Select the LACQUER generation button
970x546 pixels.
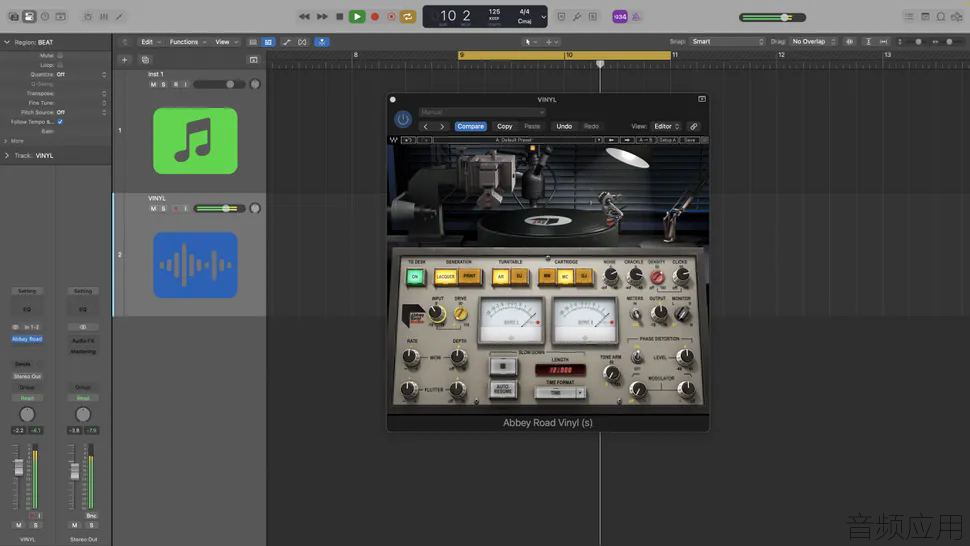point(445,276)
